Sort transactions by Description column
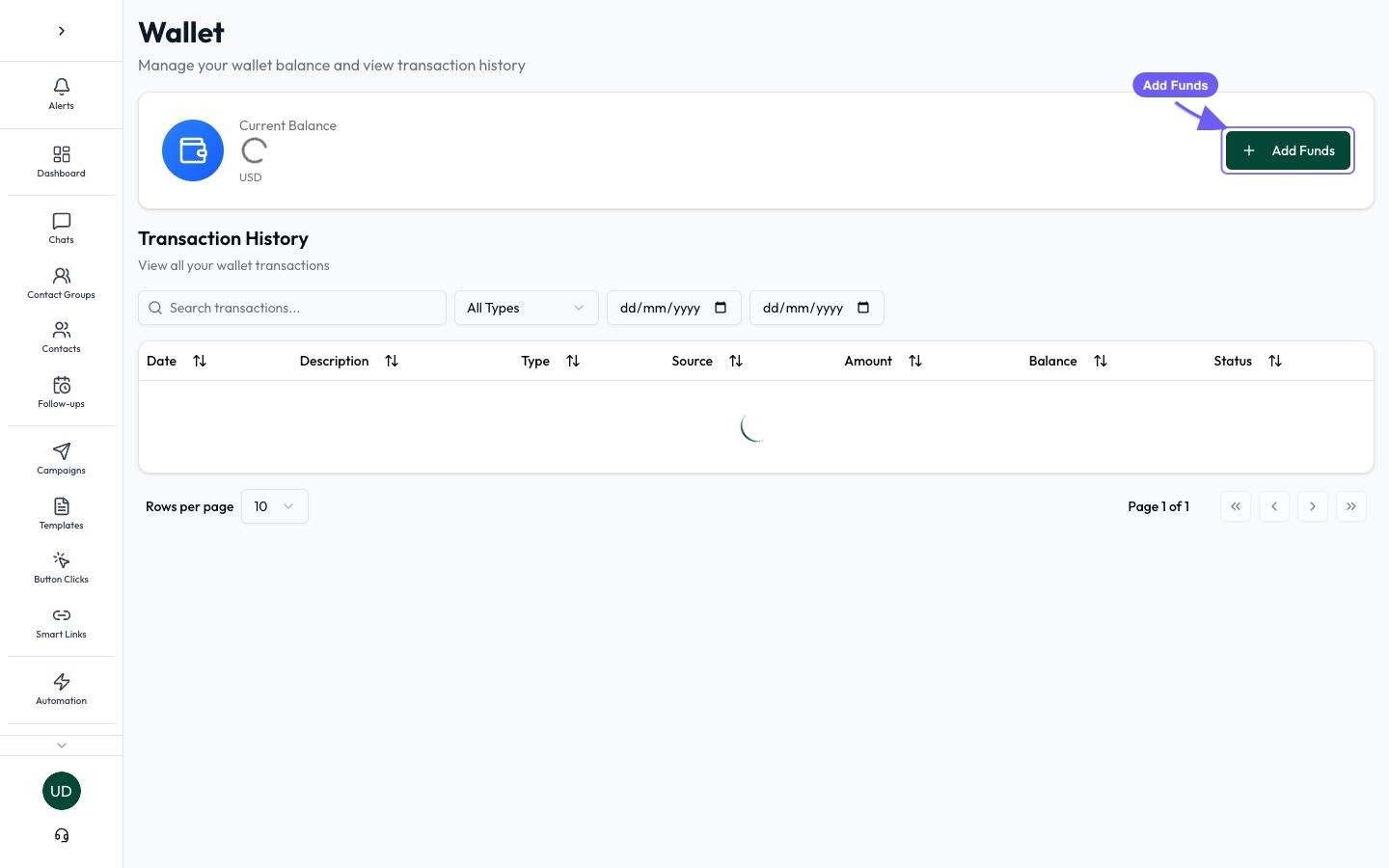This screenshot has height=868, width=1389. (x=349, y=361)
